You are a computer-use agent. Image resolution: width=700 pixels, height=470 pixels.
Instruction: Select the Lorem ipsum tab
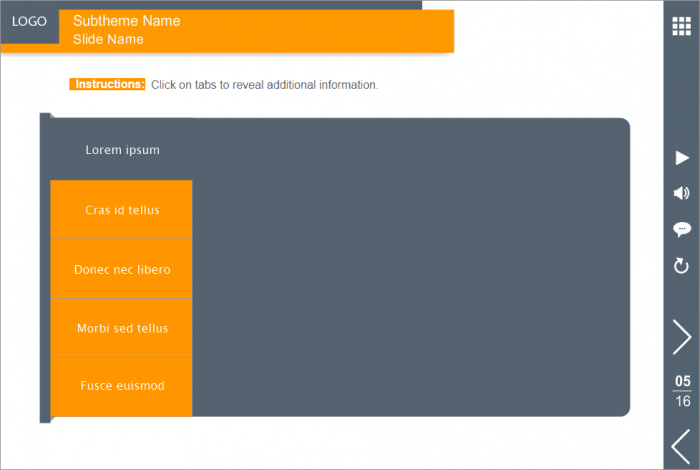pyautogui.click(x=122, y=150)
